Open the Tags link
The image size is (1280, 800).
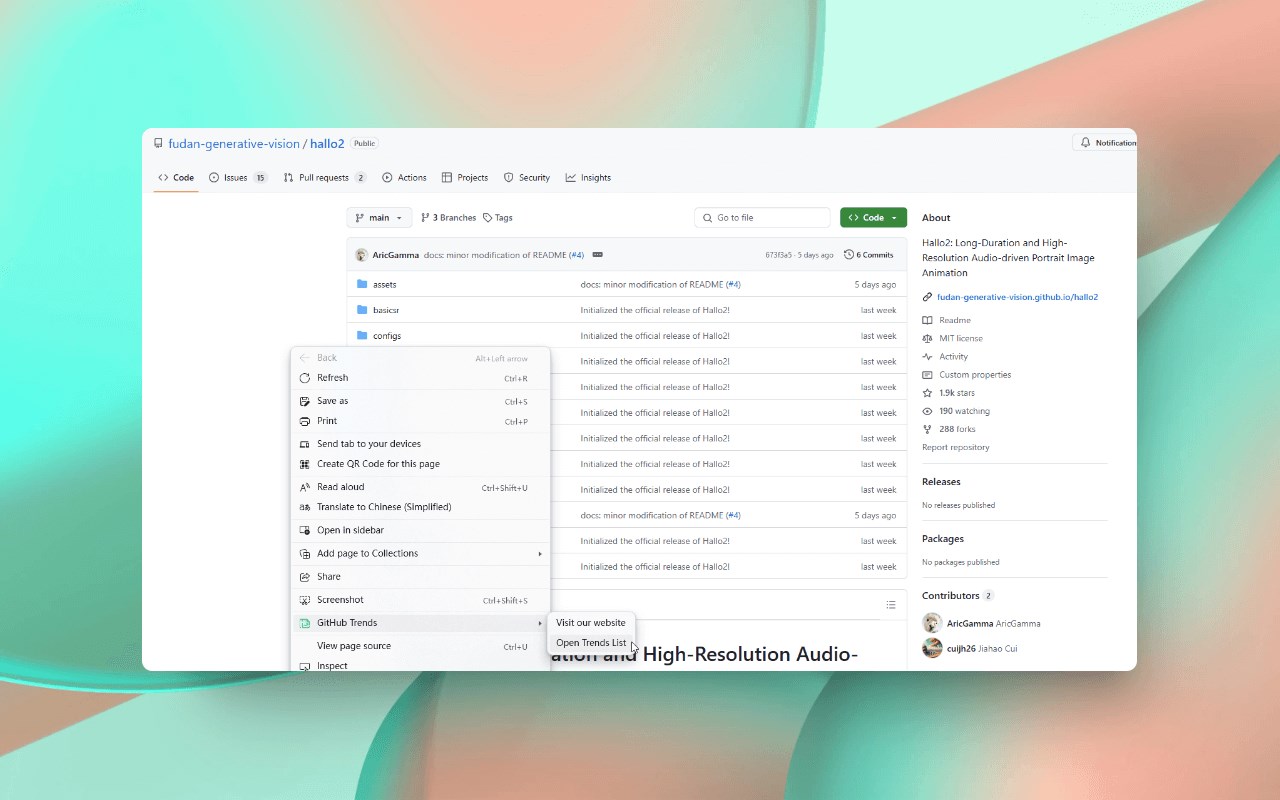(x=498, y=218)
